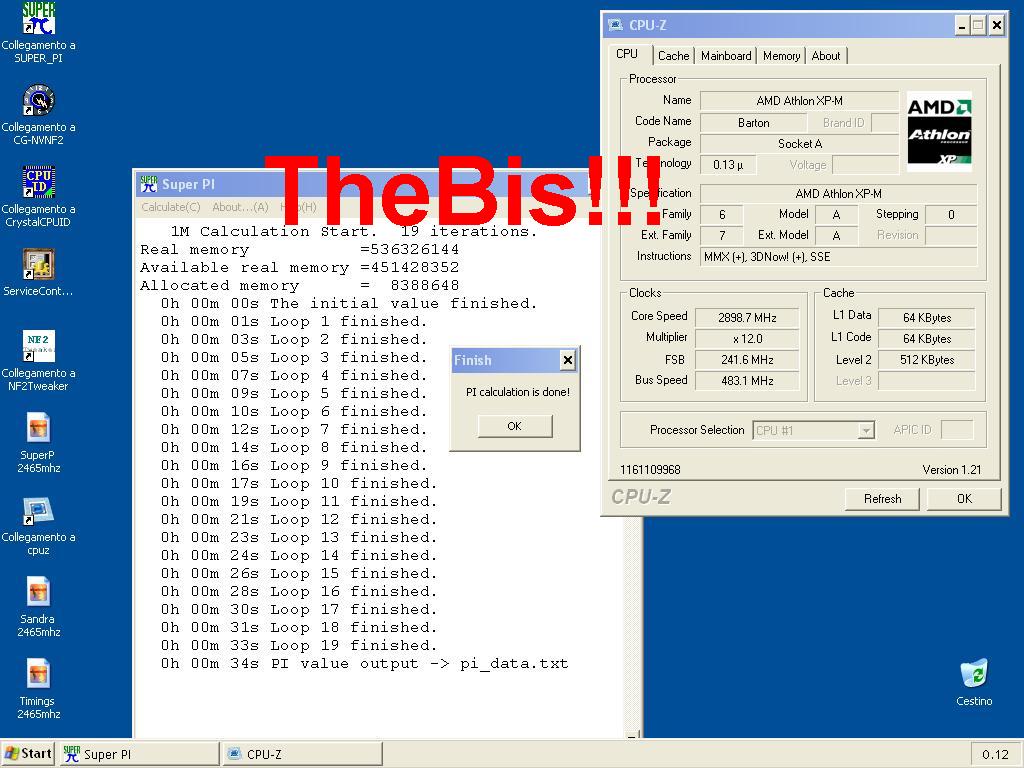This screenshot has width=1024, height=768.
Task: Close the CPU-Z window
Action: coord(997,25)
